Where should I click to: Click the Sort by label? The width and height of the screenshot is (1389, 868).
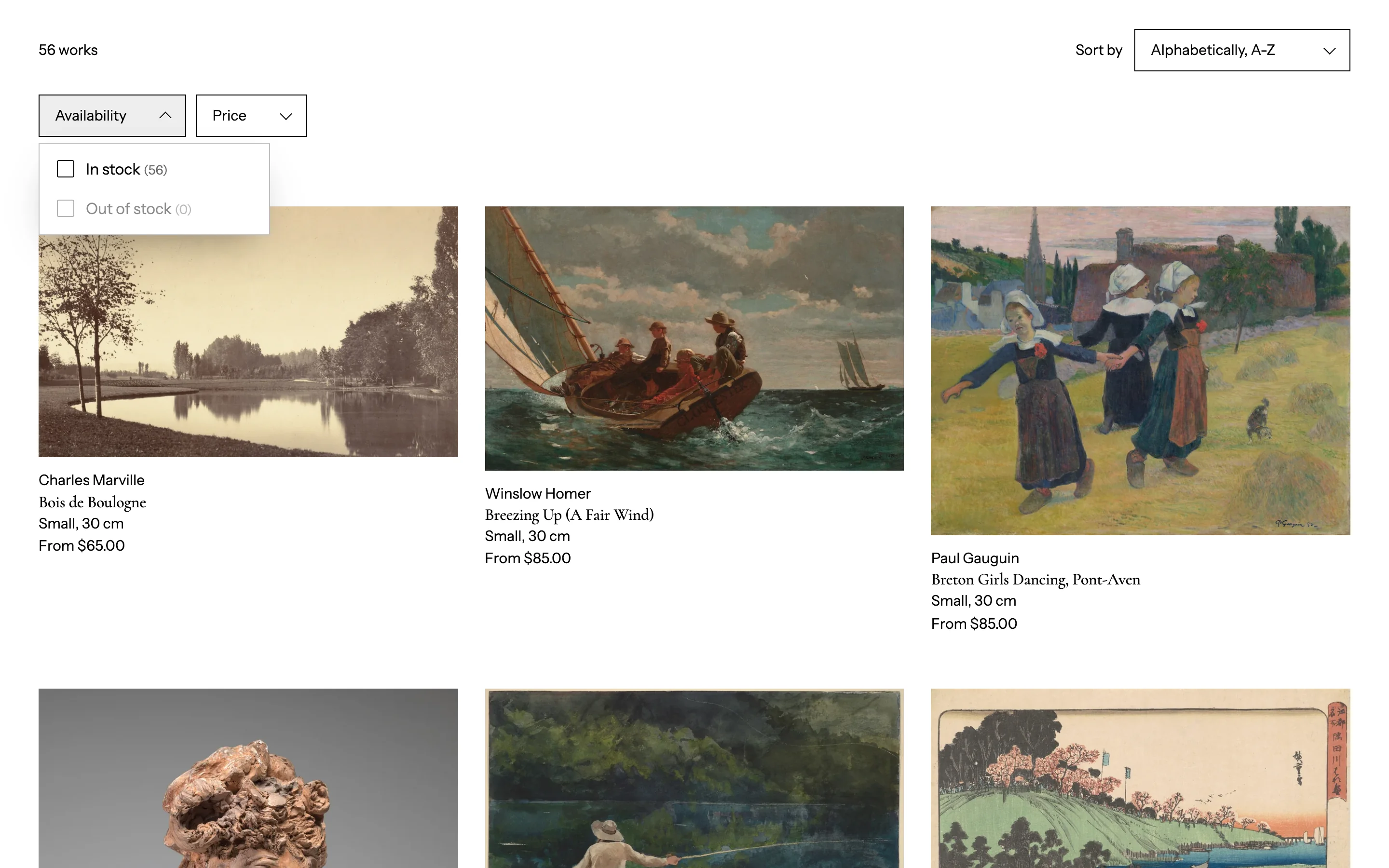1098,50
